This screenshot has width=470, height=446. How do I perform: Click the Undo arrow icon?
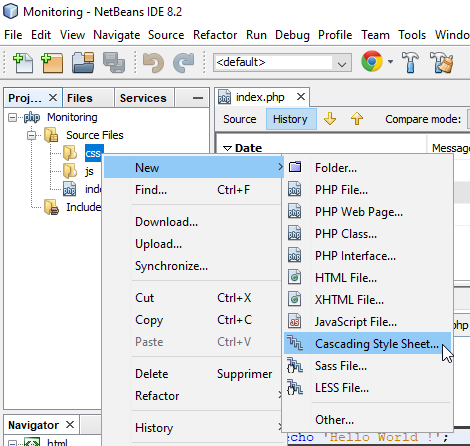click(153, 62)
